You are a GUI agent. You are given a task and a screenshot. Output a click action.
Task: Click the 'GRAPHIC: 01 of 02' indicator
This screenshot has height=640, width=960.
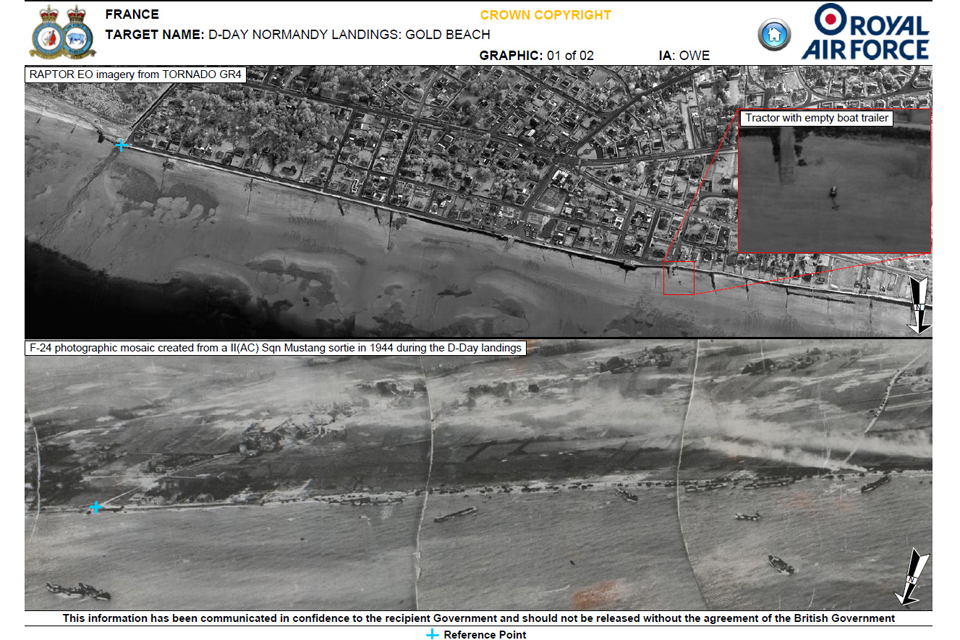[x=536, y=55]
